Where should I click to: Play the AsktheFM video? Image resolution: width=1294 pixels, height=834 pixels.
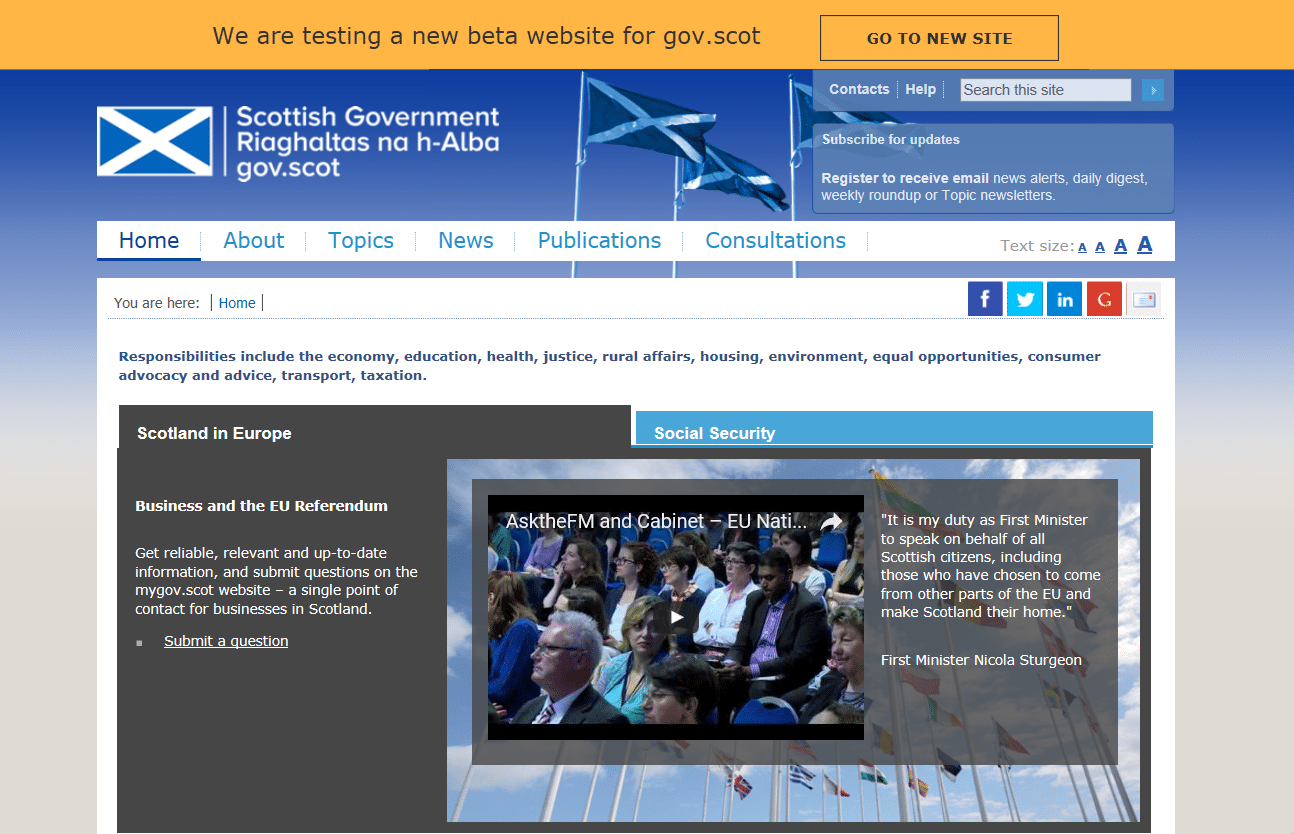point(677,617)
